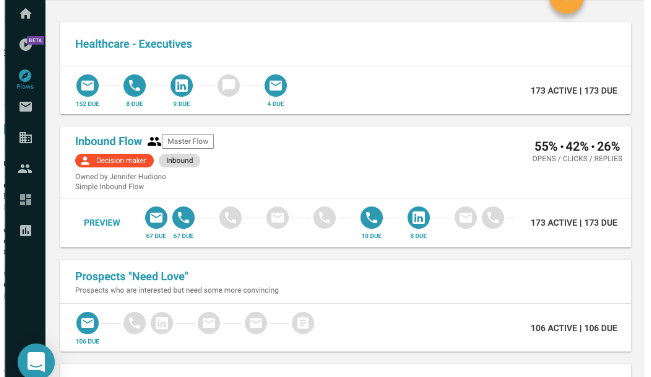651x377 pixels.
Task: Open the companies building icon in sidebar
Action: click(25, 137)
